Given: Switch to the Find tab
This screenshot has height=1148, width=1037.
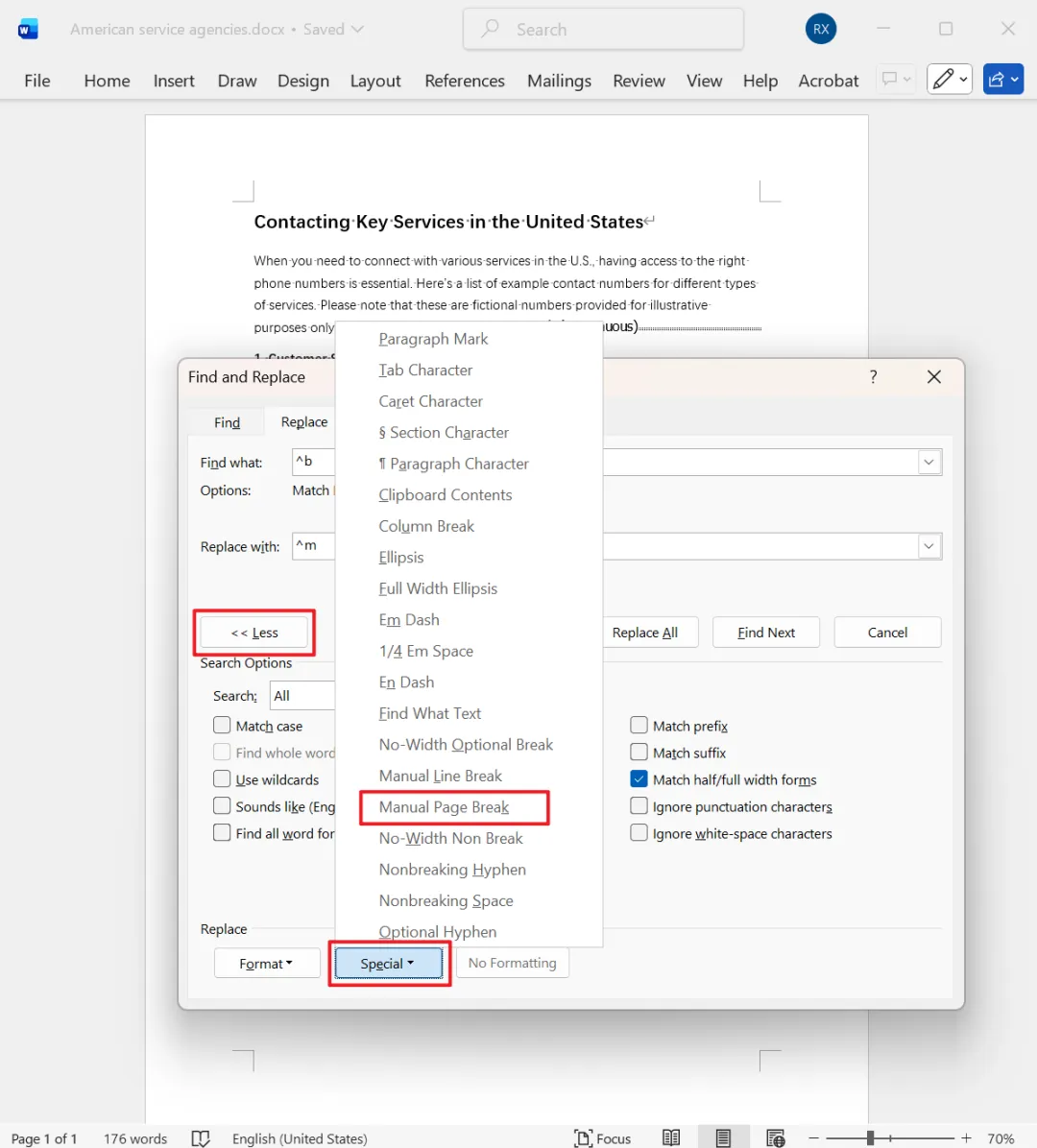Looking at the screenshot, I should 227,422.
